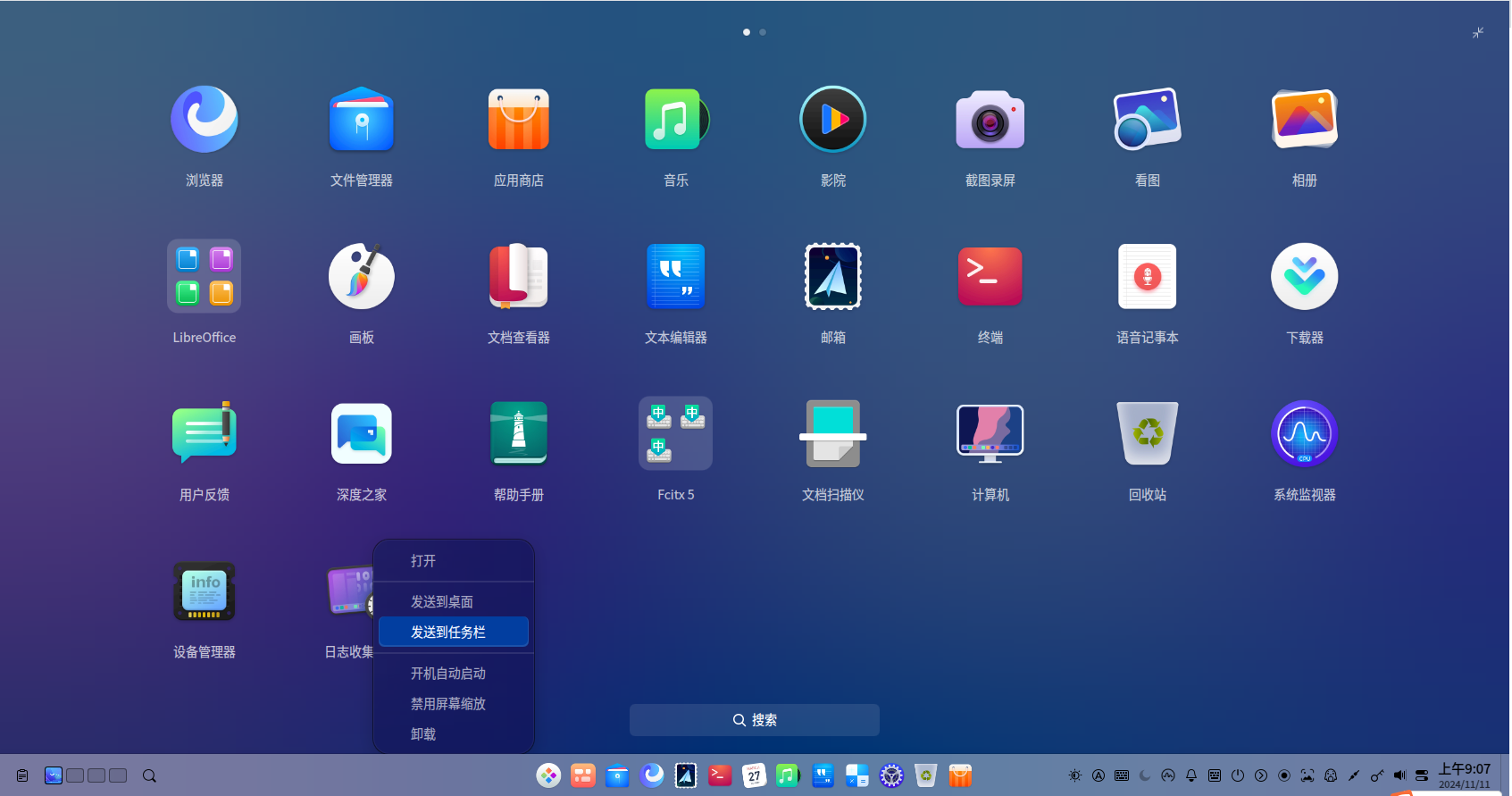Screen dimensions: 1512x796
Task: Launch the 截图录屏 screenshot recorder app
Action: (990, 120)
